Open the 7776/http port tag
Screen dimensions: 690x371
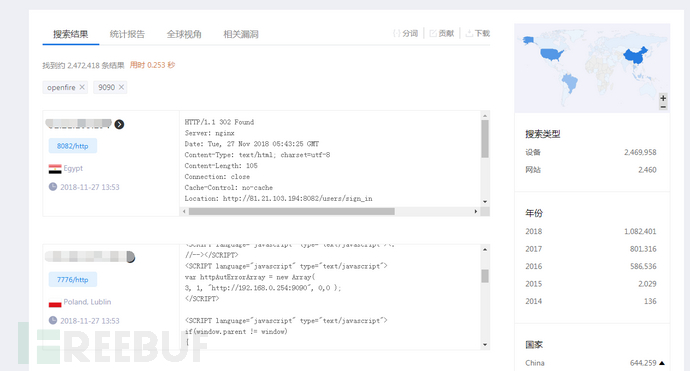pyautogui.click(x=73, y=279)
